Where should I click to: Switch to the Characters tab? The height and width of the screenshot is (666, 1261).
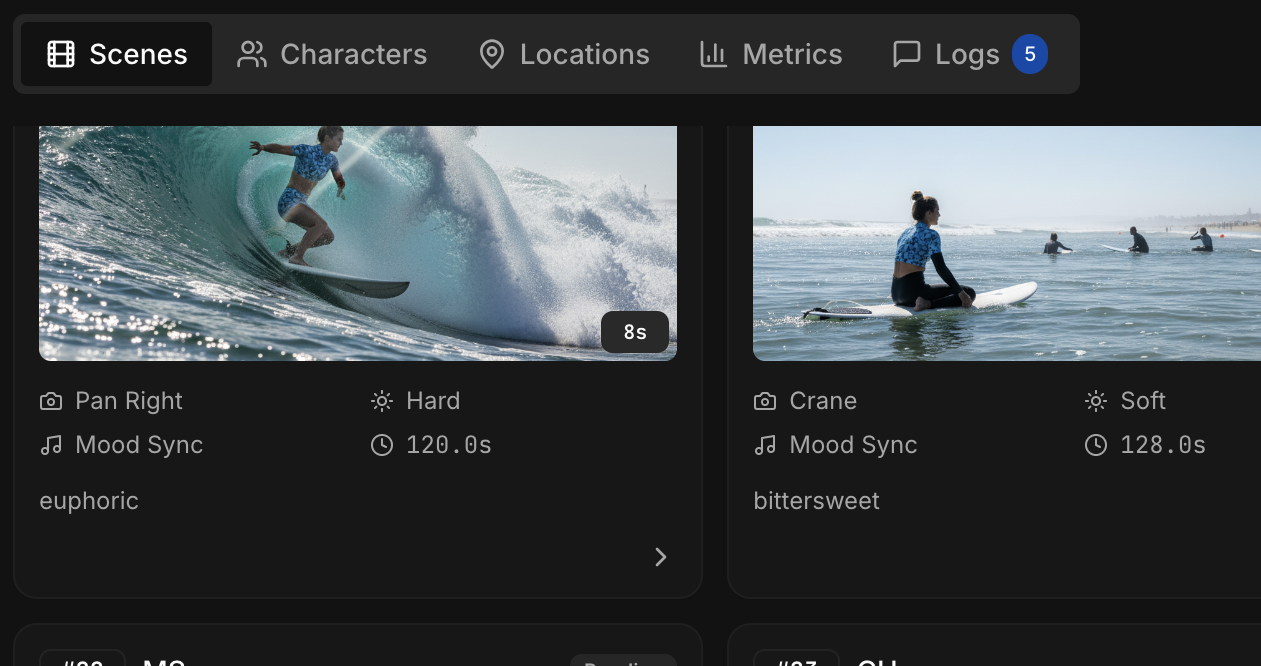click(332, 54)
